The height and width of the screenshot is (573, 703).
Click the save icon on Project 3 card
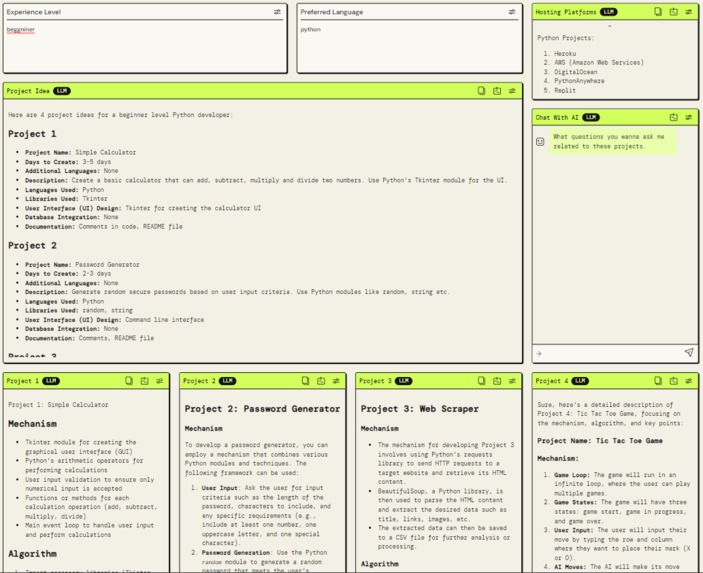pos(497,381)
